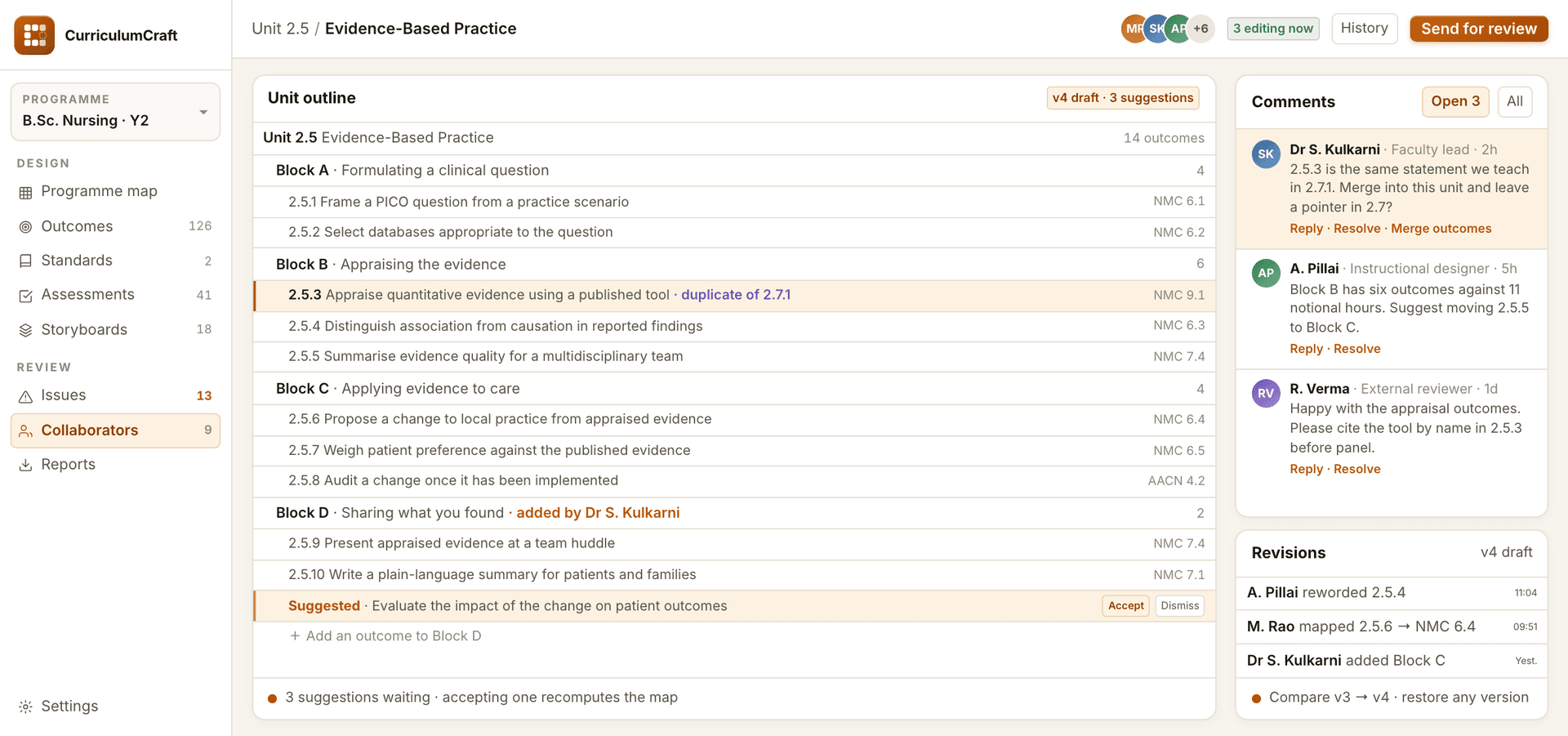The width and height of the screenshot is (1568, 736).
Task: Reply to R. Verma's comment
Action: click(x=1307, y=469)
